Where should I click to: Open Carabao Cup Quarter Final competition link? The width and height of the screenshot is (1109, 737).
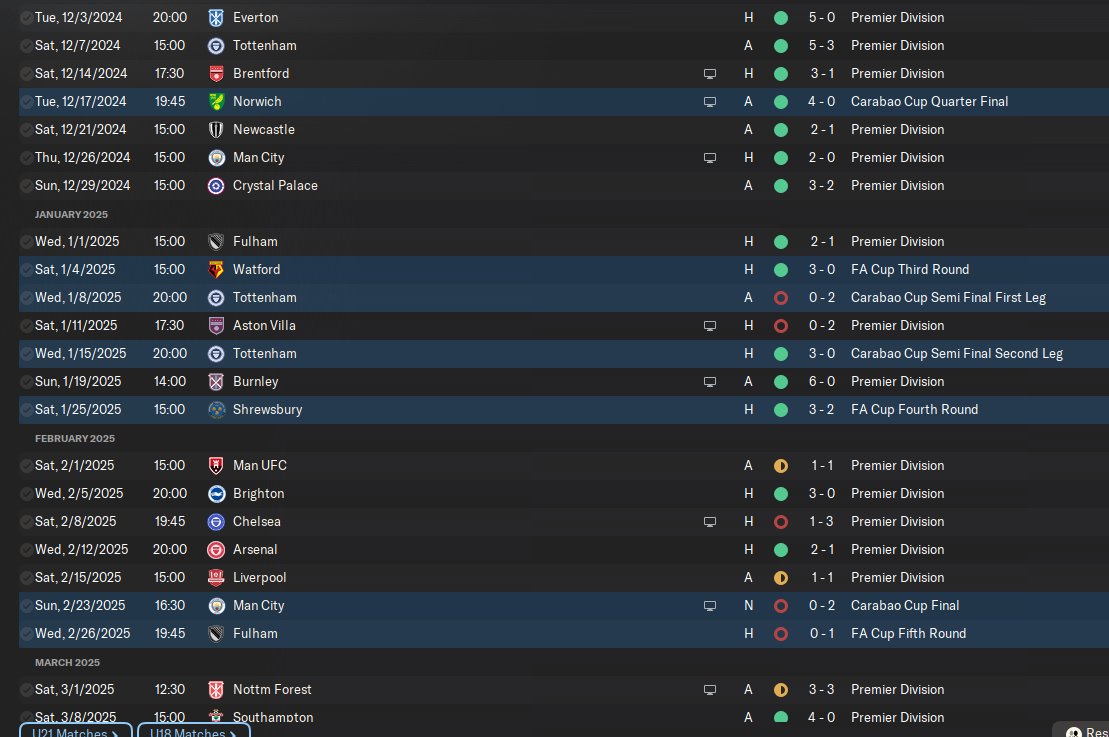[x=929, y=102]
